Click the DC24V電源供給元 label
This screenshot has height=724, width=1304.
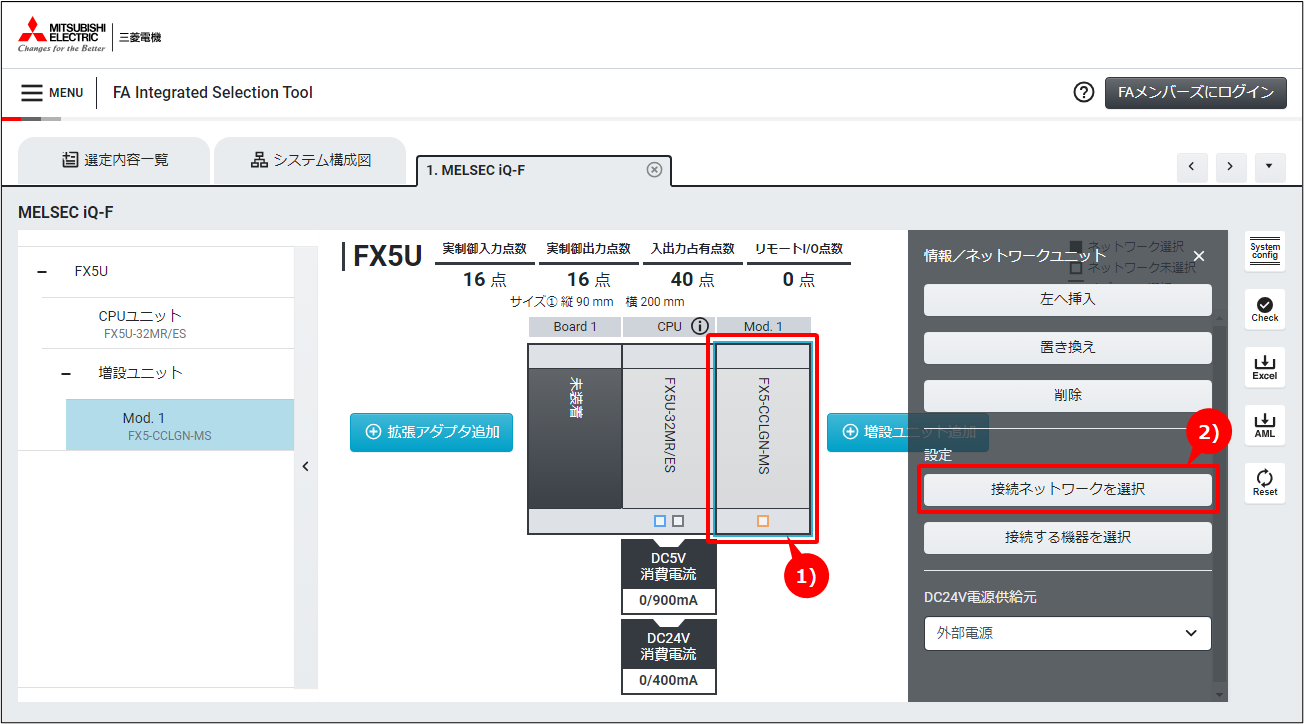pyautogui.click(x=980, y=597)
